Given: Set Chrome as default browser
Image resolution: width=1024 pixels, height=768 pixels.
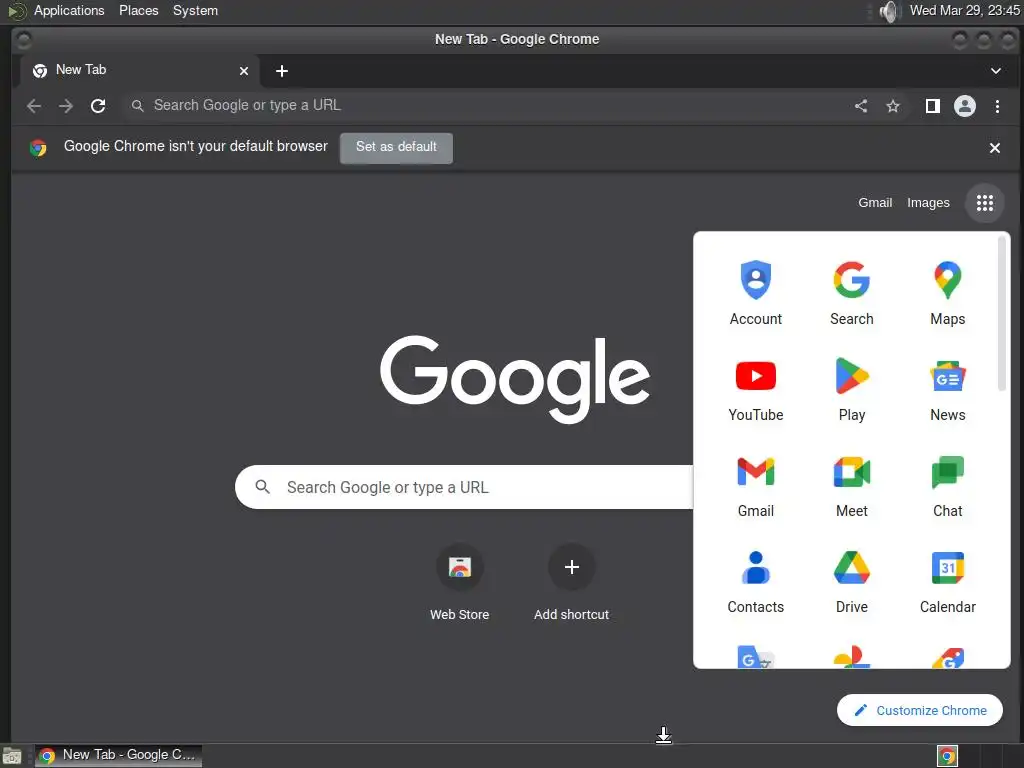Looking at the screenshot, I should pos(396,148).
